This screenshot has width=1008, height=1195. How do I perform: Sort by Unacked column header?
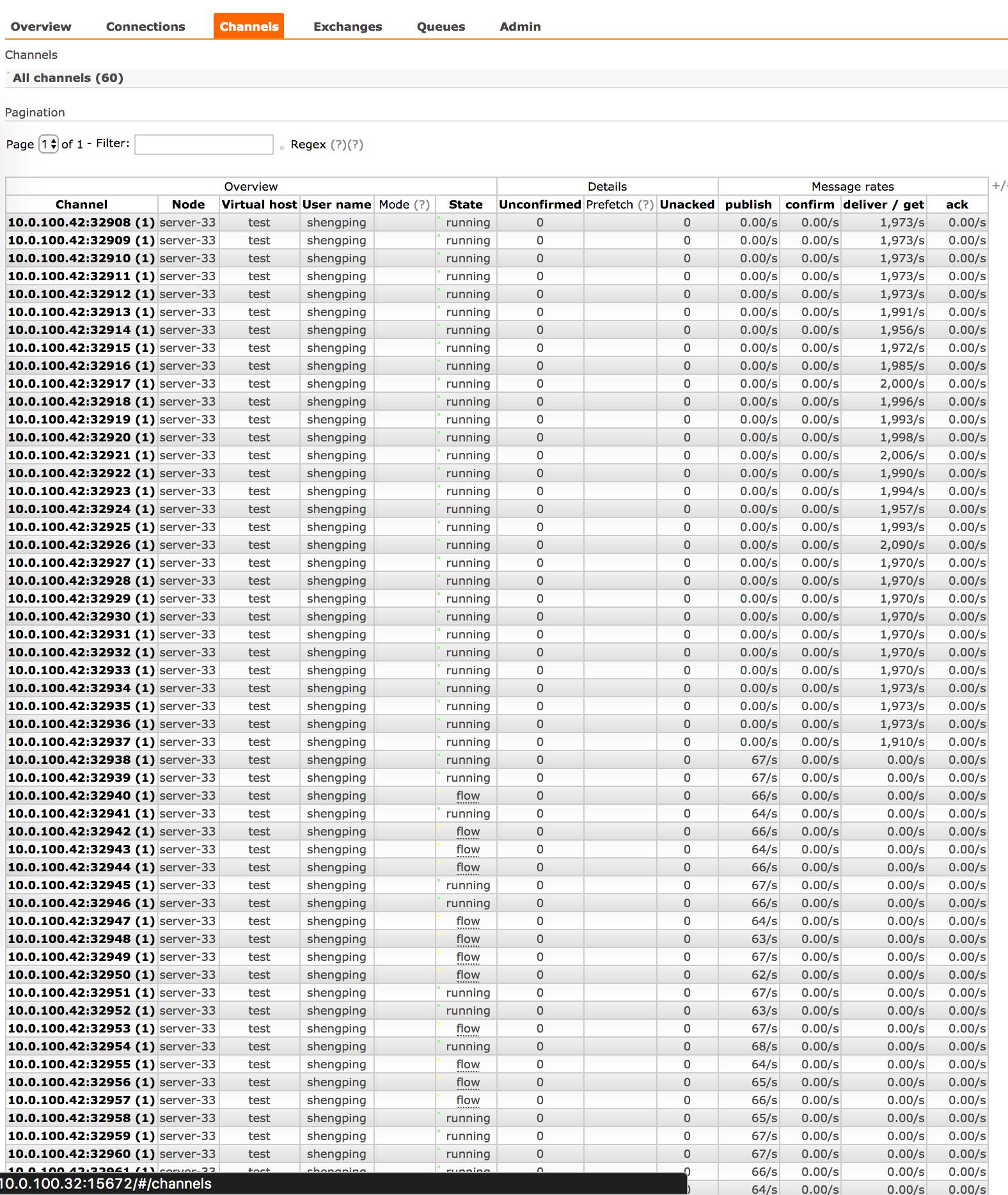(x=687, y=205)
